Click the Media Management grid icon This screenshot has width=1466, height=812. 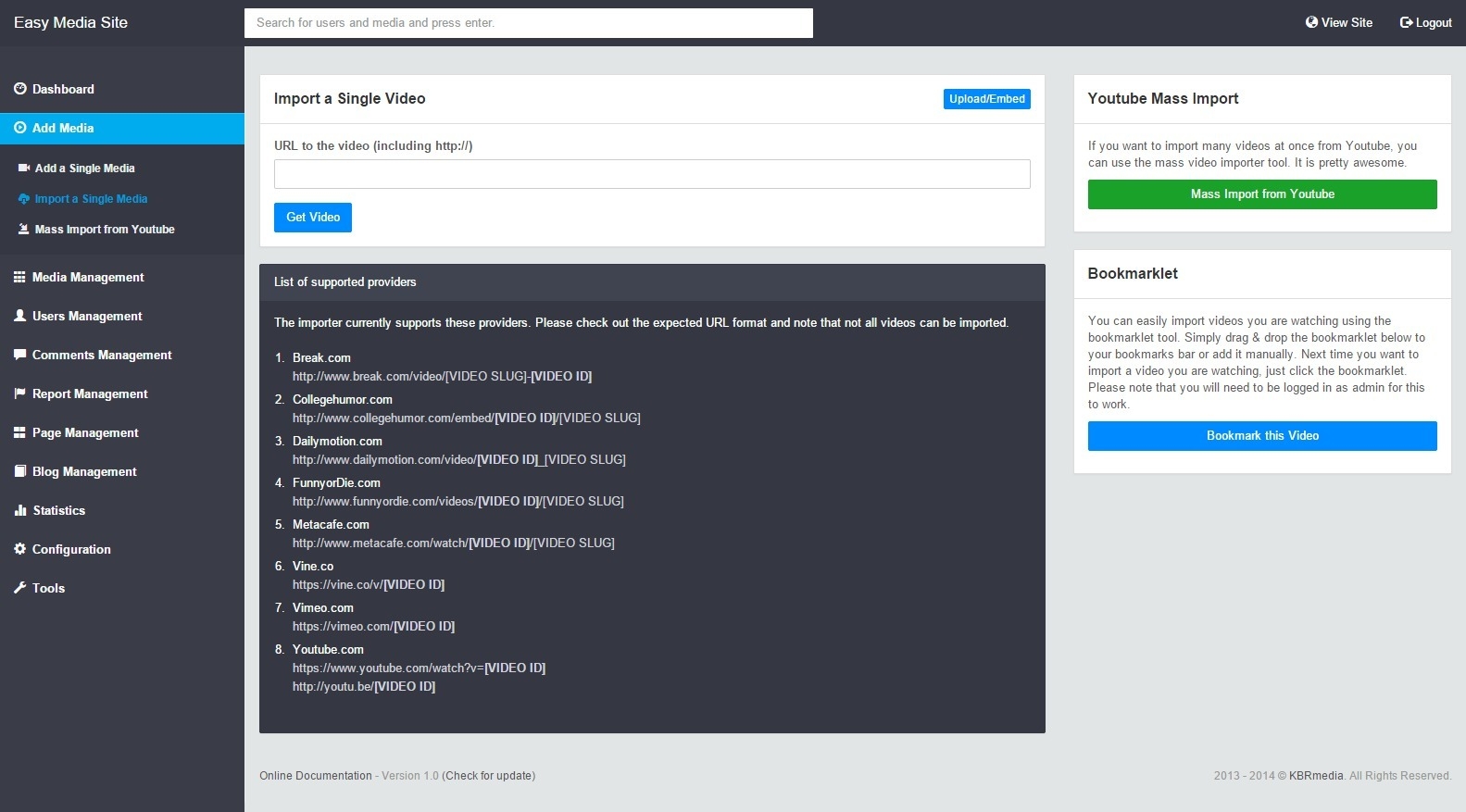coord(19,277)
